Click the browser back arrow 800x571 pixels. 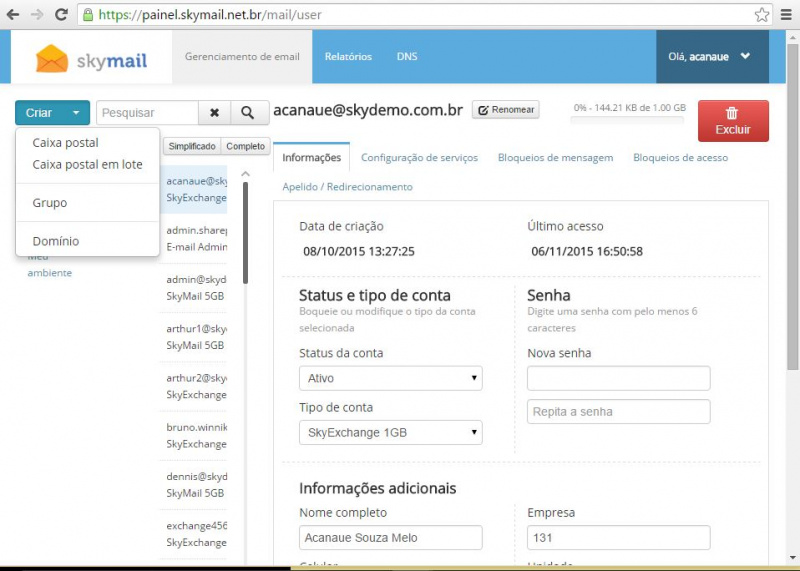[13, 15]
